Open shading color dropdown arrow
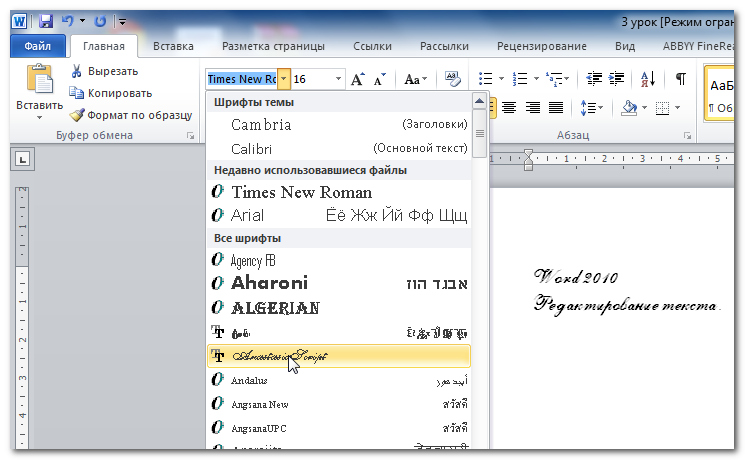 point(644,108)
